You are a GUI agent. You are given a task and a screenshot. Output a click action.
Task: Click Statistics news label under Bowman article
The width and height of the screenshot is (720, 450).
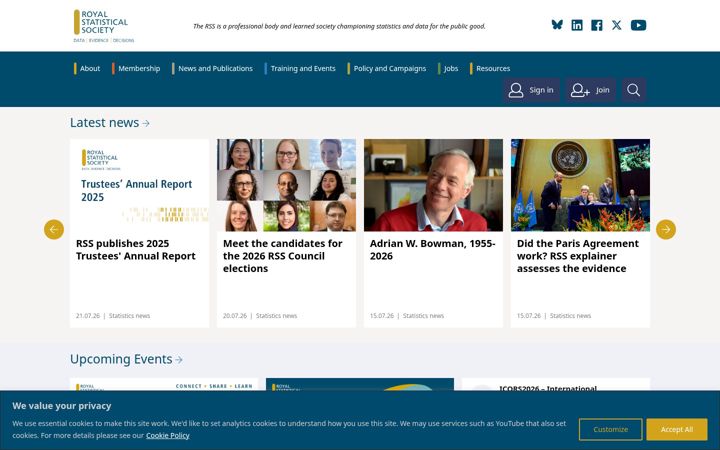(423, 316)
